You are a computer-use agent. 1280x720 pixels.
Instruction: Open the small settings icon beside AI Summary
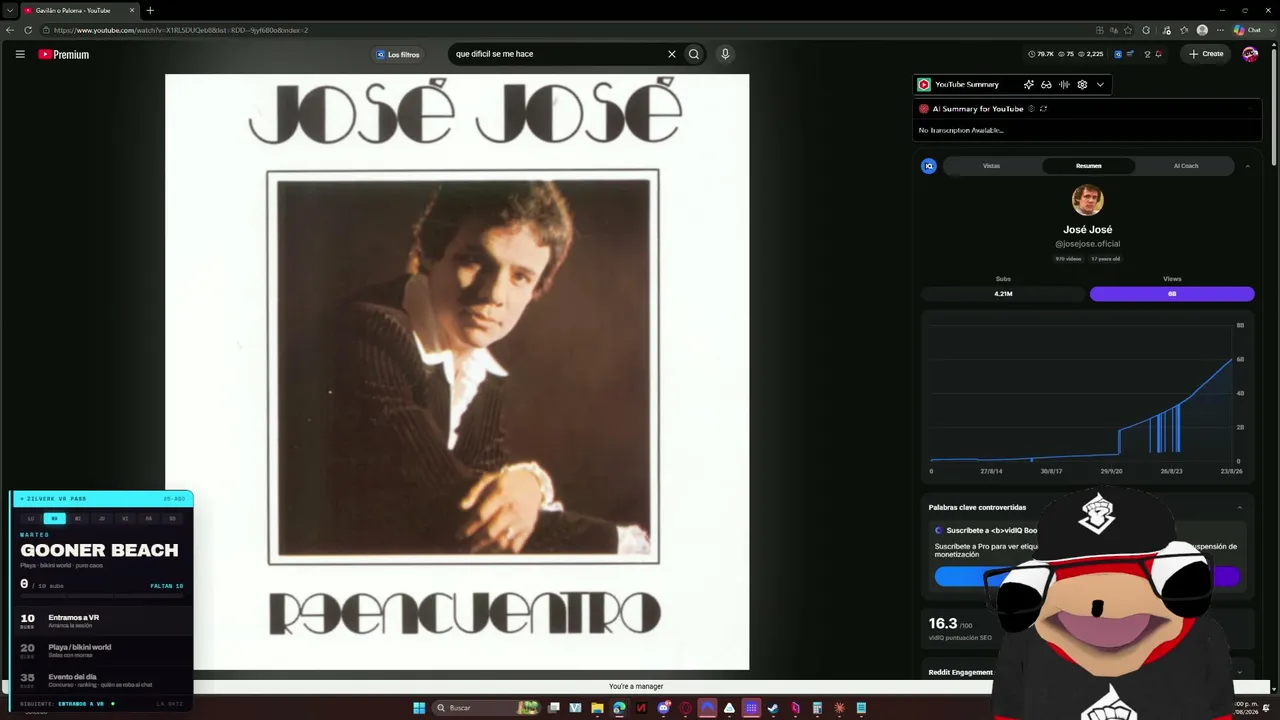click(1031, 109)
